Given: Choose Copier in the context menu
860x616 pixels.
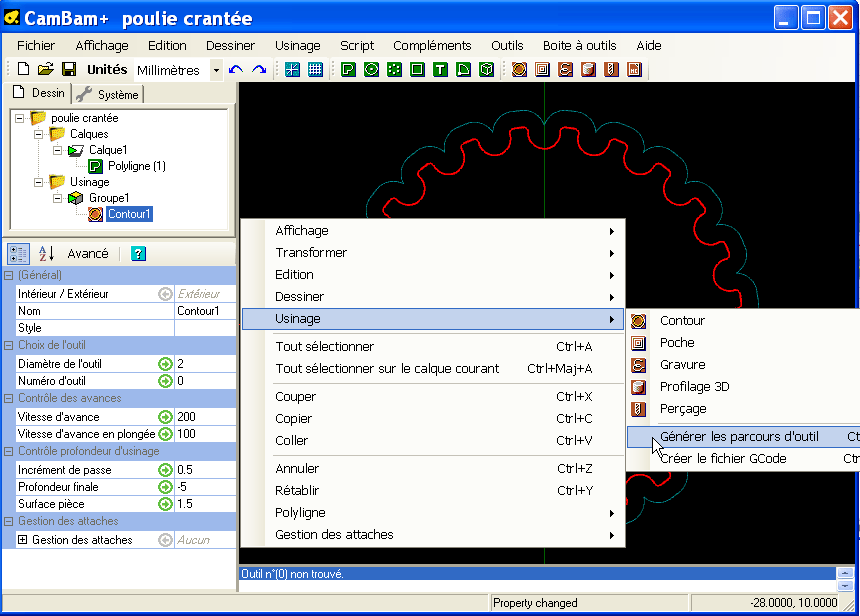Looking at the screenshot, I should click(432, 419).
